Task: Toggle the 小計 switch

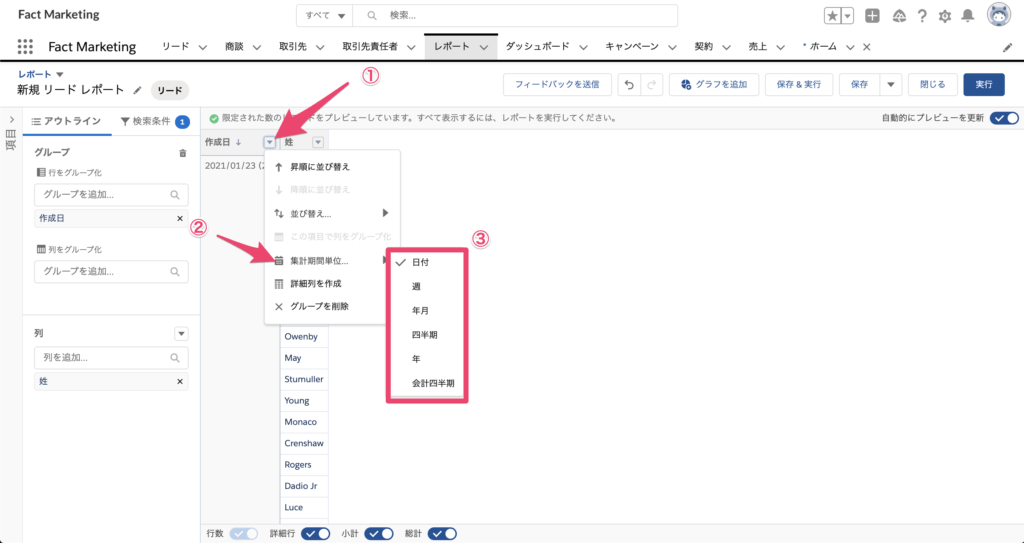Action: coord(379,534)
